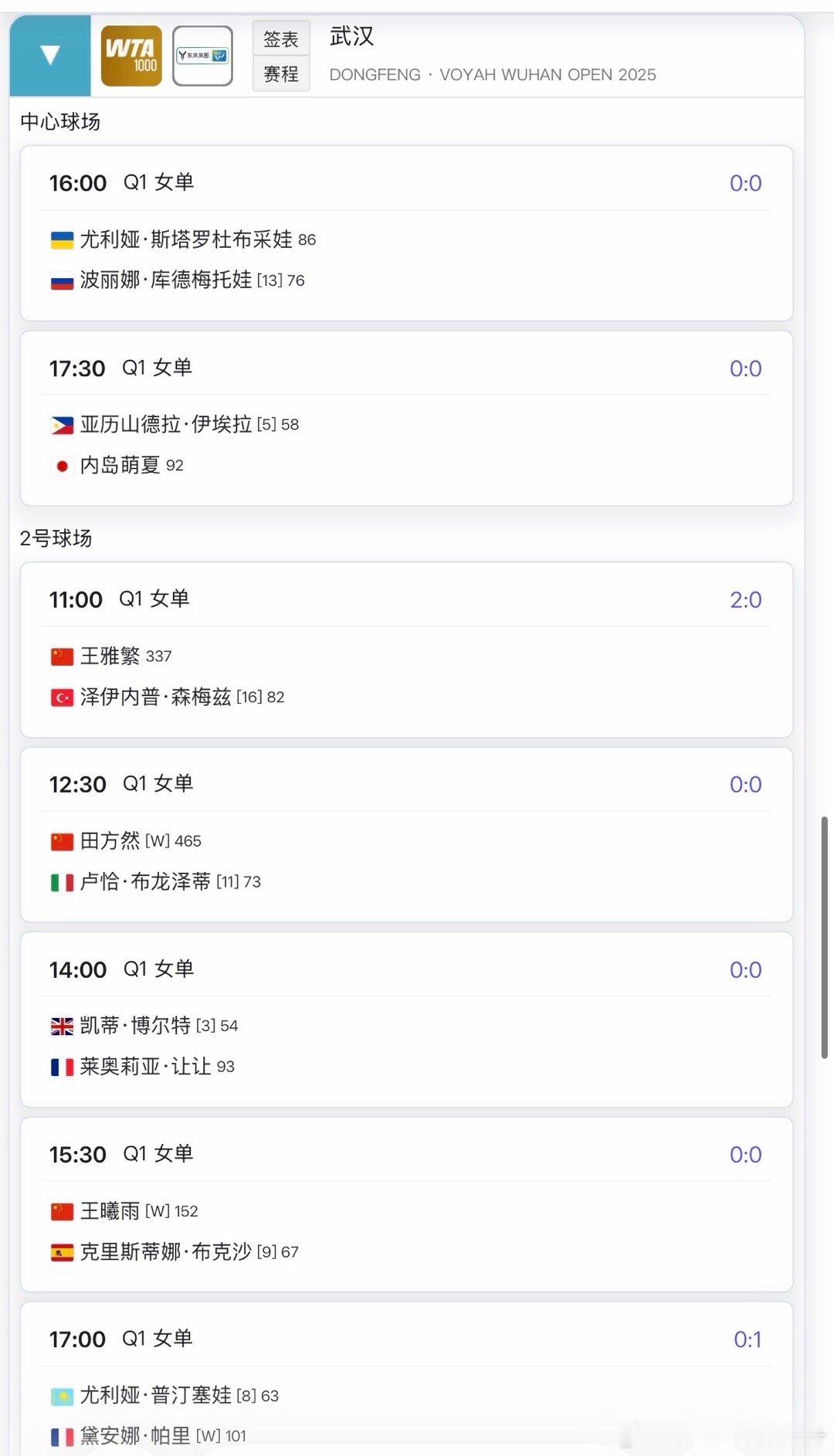
Task: Open the 2:0 score of 王雅繁 match
Action: (745, 599)
